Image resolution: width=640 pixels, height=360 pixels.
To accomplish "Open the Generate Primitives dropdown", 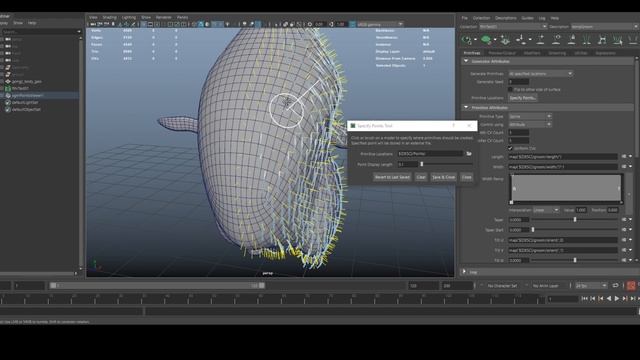I will [540, 74].
